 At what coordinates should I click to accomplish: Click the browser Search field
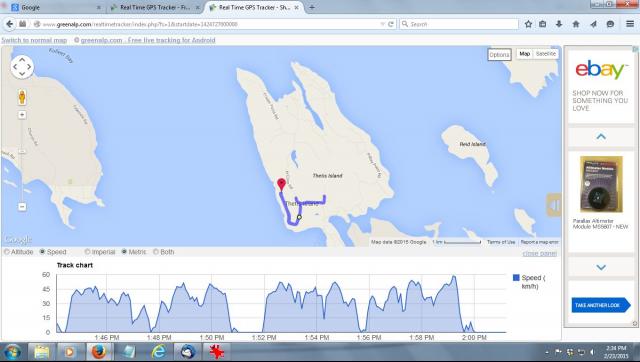tap(459, 24)
